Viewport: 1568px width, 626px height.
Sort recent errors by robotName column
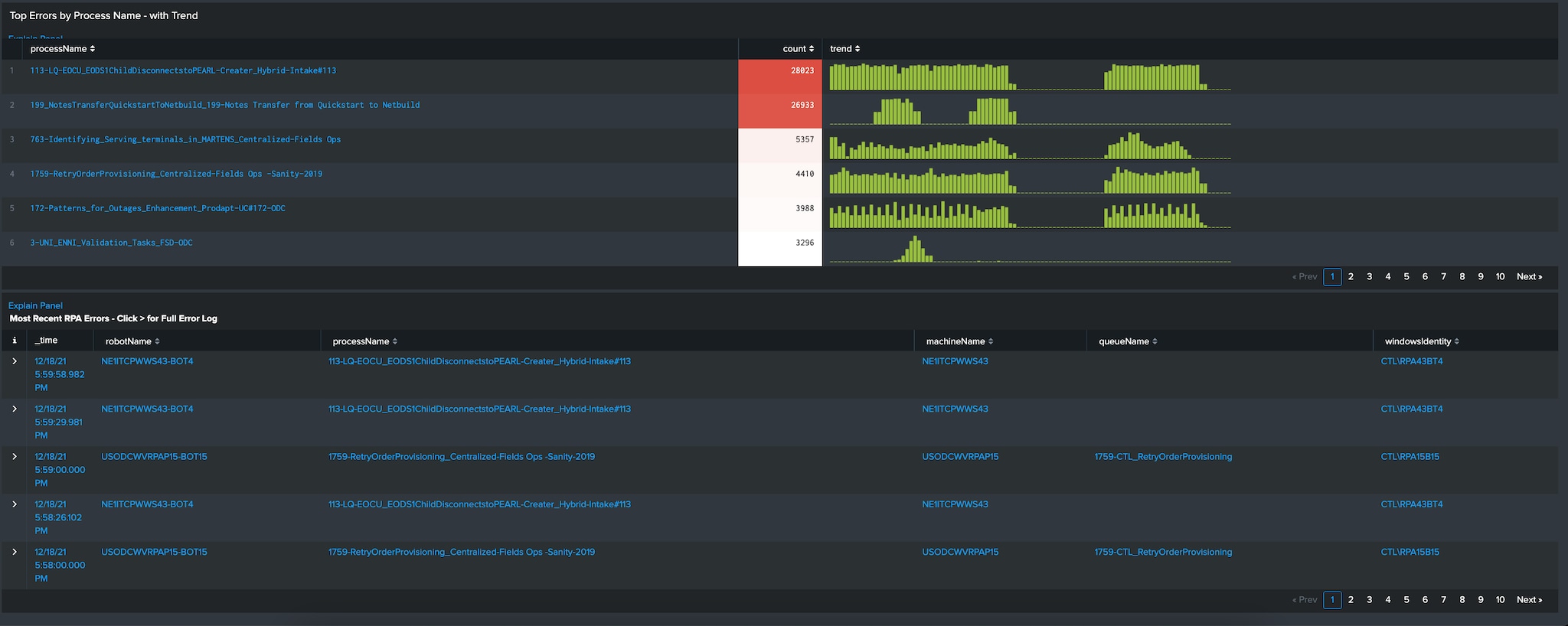pyautogui.click(x=132, y=341)
